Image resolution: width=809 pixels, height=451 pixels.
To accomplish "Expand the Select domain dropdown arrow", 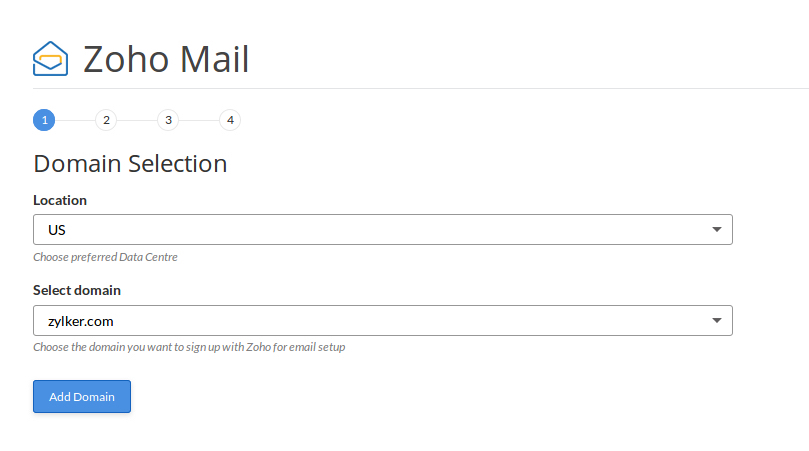I will pos(716,320).
